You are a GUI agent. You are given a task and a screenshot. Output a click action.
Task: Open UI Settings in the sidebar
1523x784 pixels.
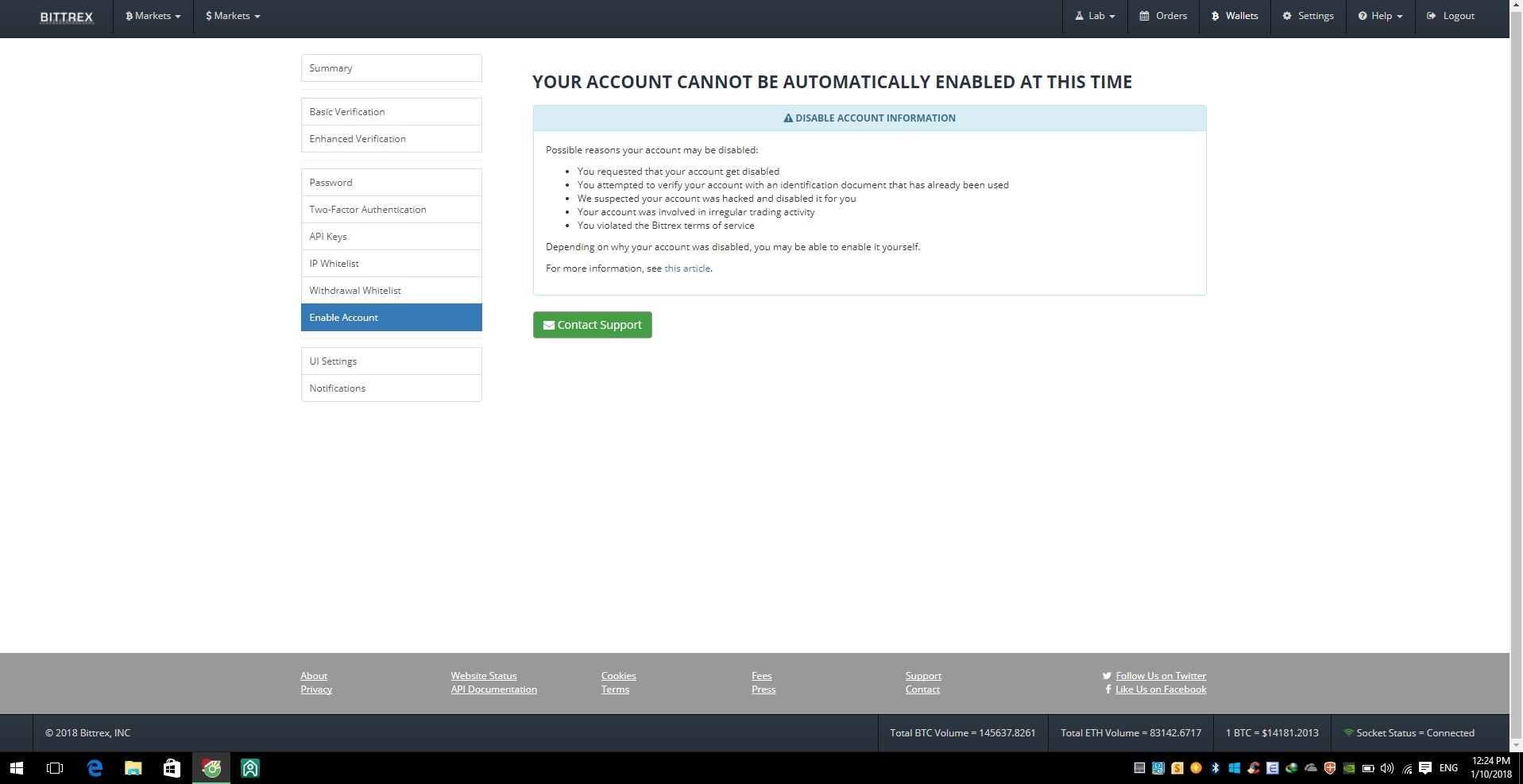392,361
